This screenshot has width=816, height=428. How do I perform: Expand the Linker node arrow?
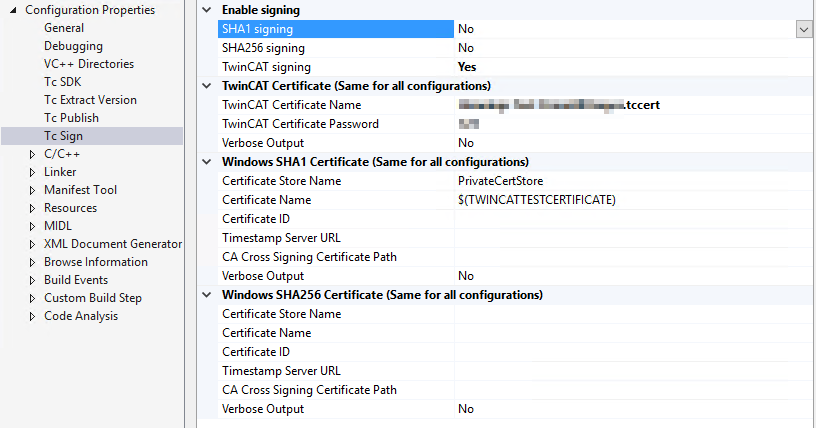(x=32, y=172)
